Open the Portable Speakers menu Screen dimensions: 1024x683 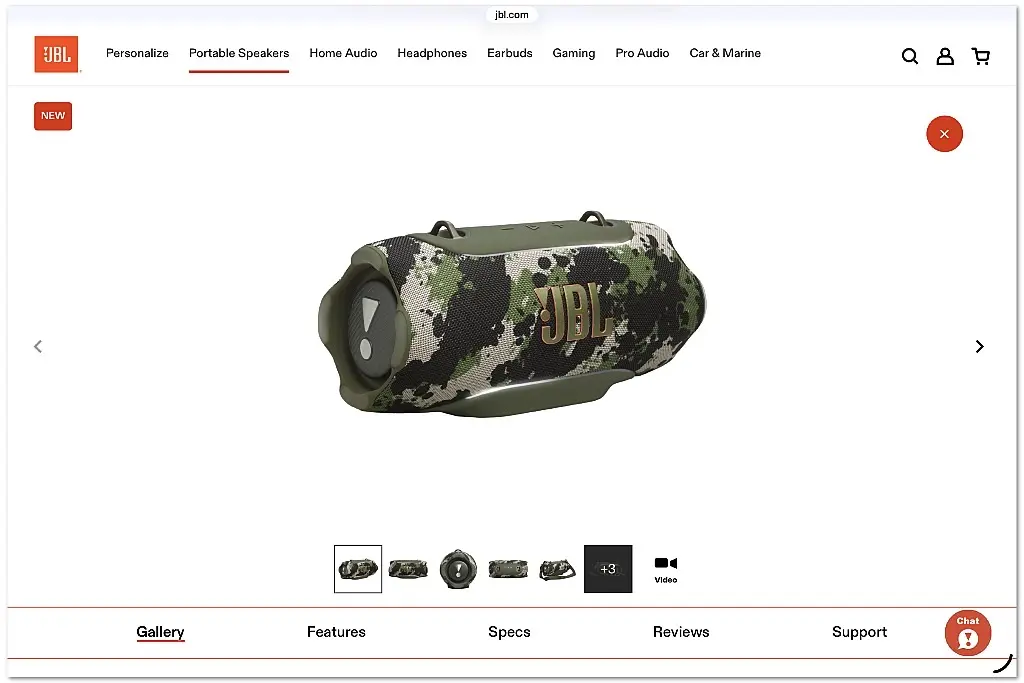(239, 53)
